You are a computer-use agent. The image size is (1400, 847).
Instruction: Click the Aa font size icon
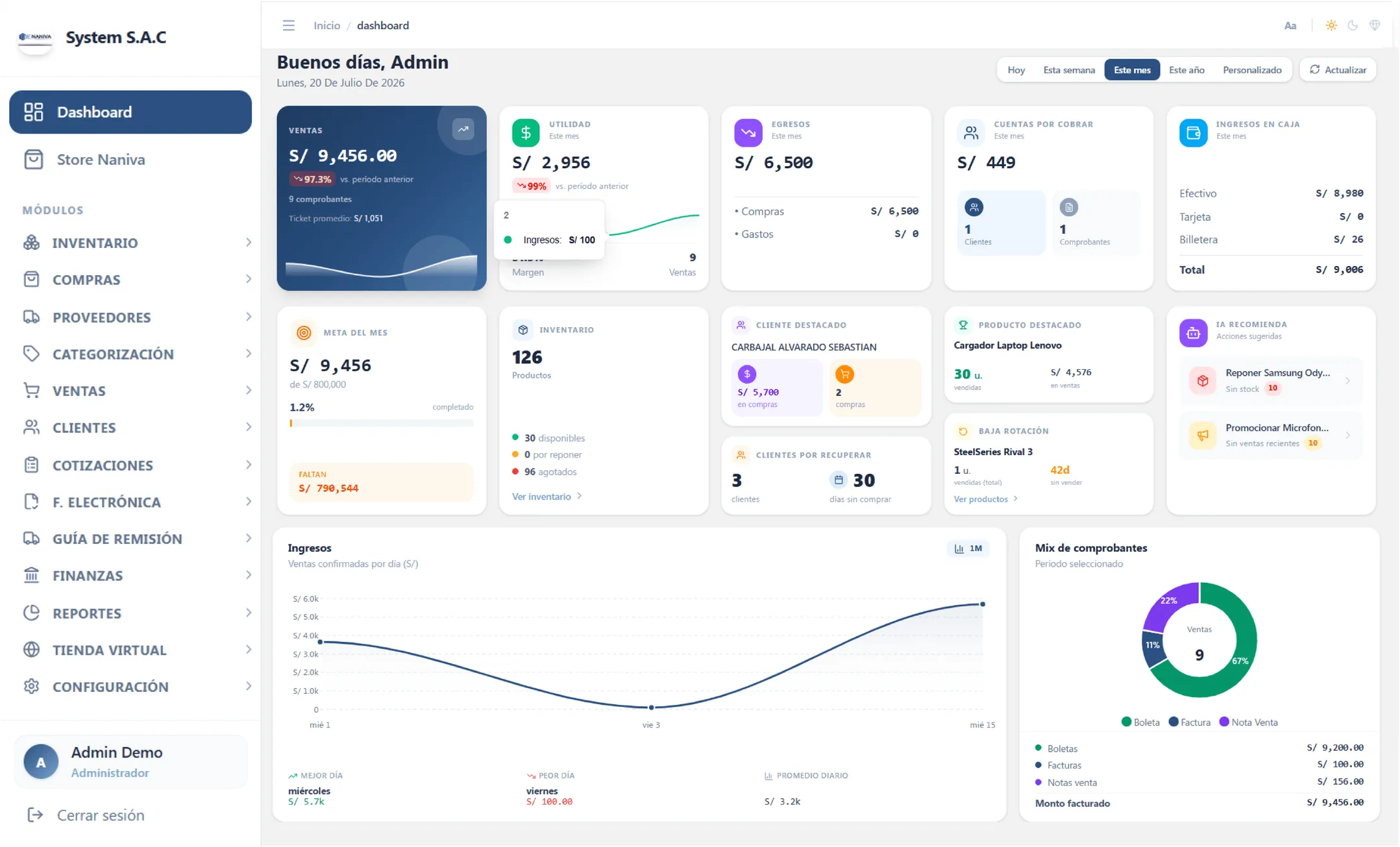tap(1290, 26)
